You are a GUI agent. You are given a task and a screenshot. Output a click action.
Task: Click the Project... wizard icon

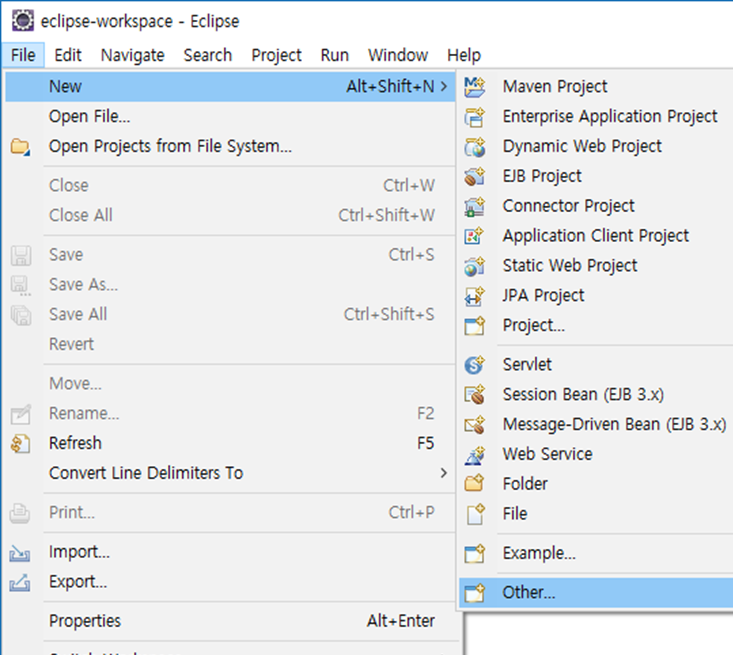pyautogui.click(x=474, y=326)
